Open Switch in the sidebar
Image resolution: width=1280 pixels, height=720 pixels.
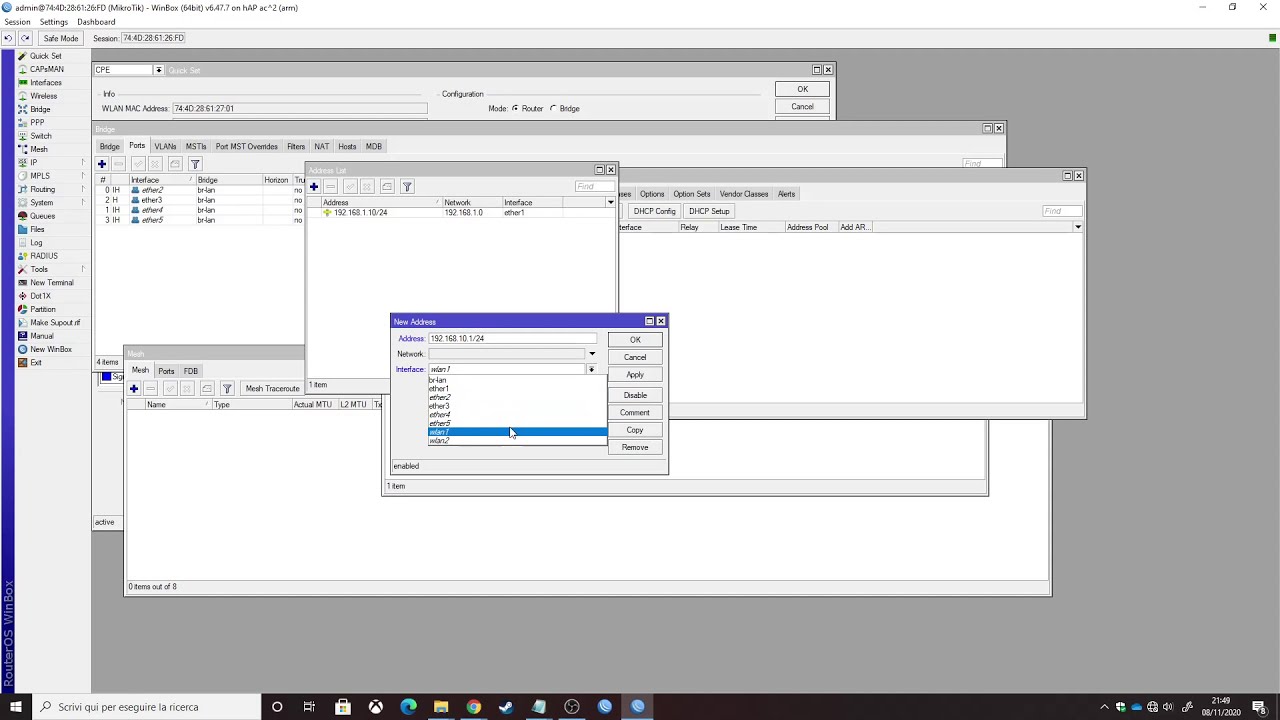click(x=40, y=136)
